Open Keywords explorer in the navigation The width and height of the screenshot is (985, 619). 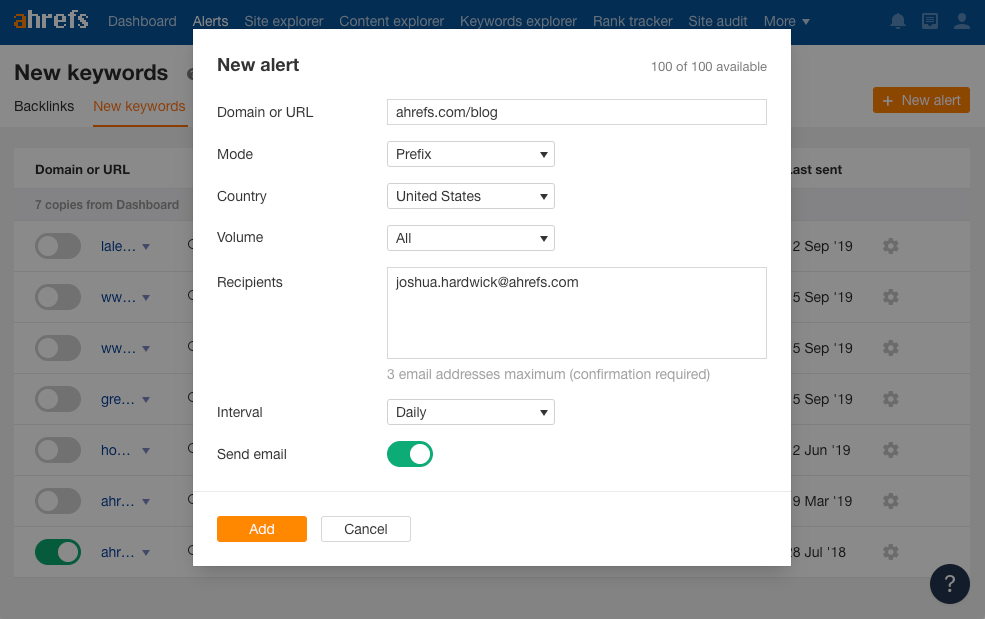click(518, 21)
